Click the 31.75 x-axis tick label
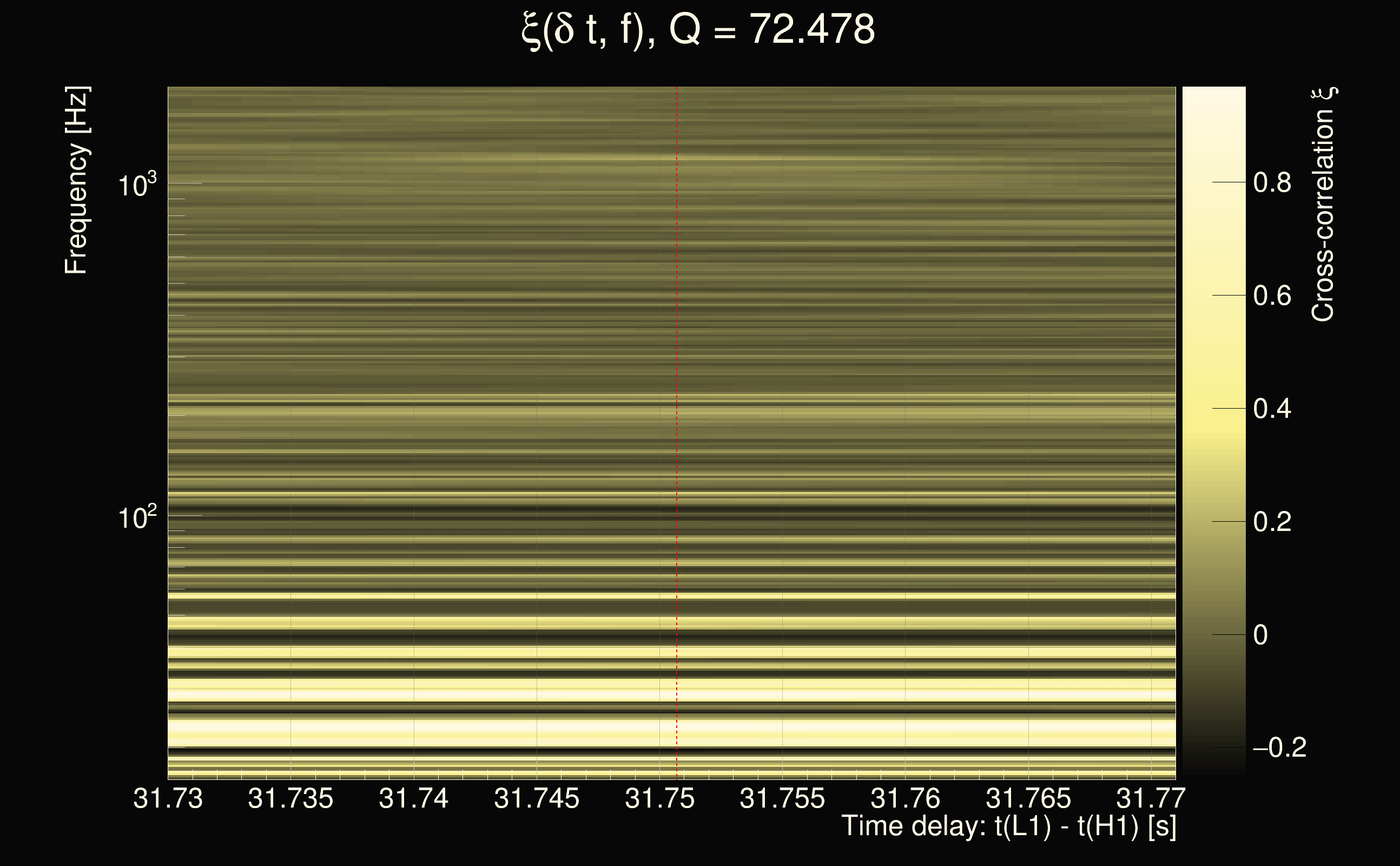The height and width of the screenshot is (866, 1400). 659,798
